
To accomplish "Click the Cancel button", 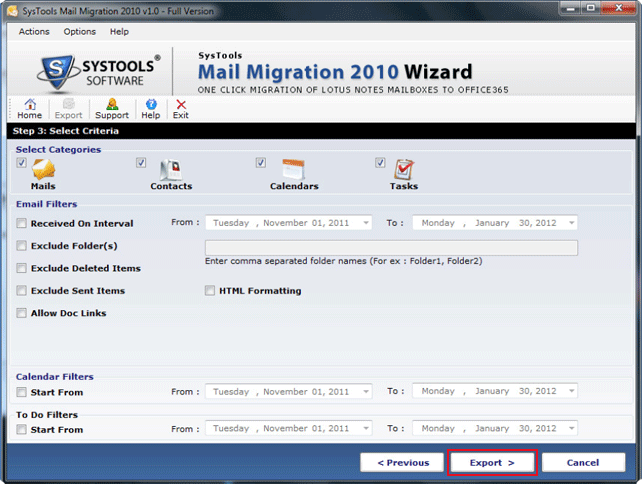I will [x=583, y=462].
